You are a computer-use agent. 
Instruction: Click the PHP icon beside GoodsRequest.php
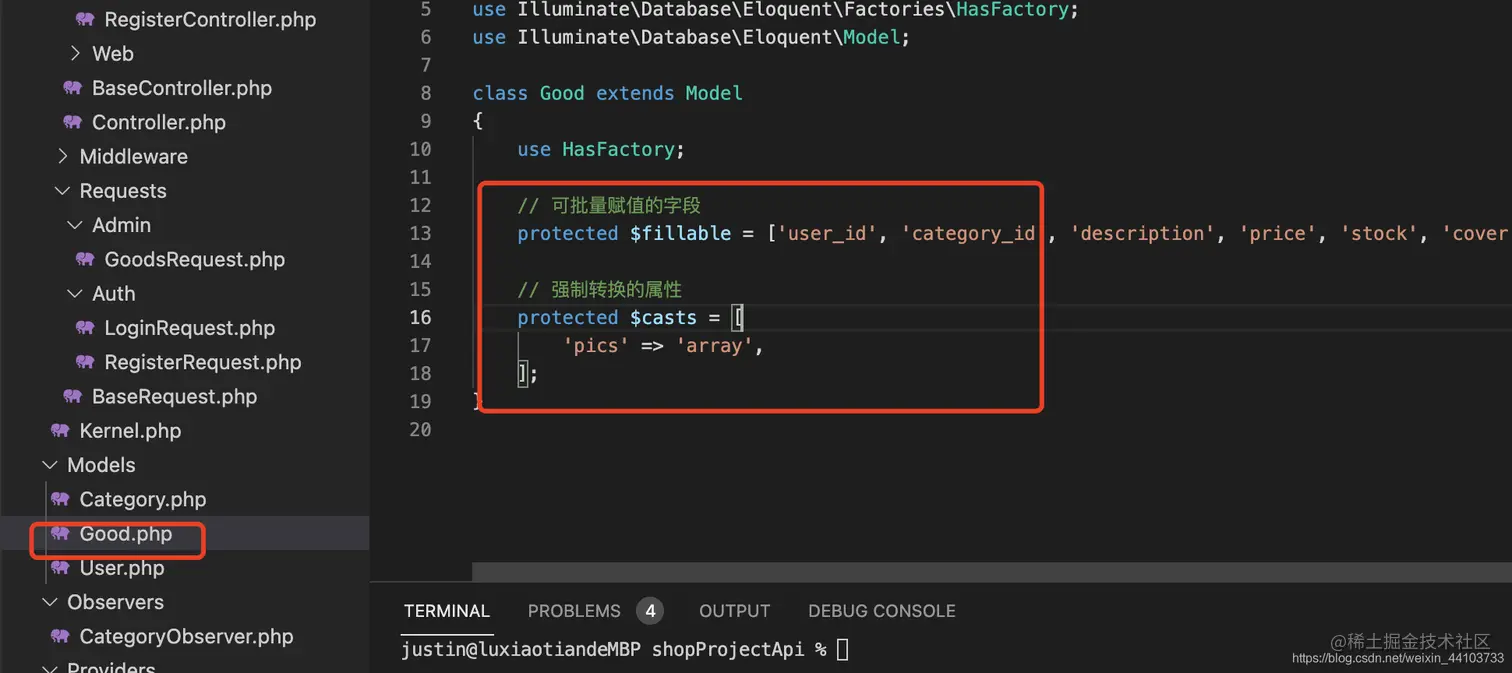pos(85,259)
